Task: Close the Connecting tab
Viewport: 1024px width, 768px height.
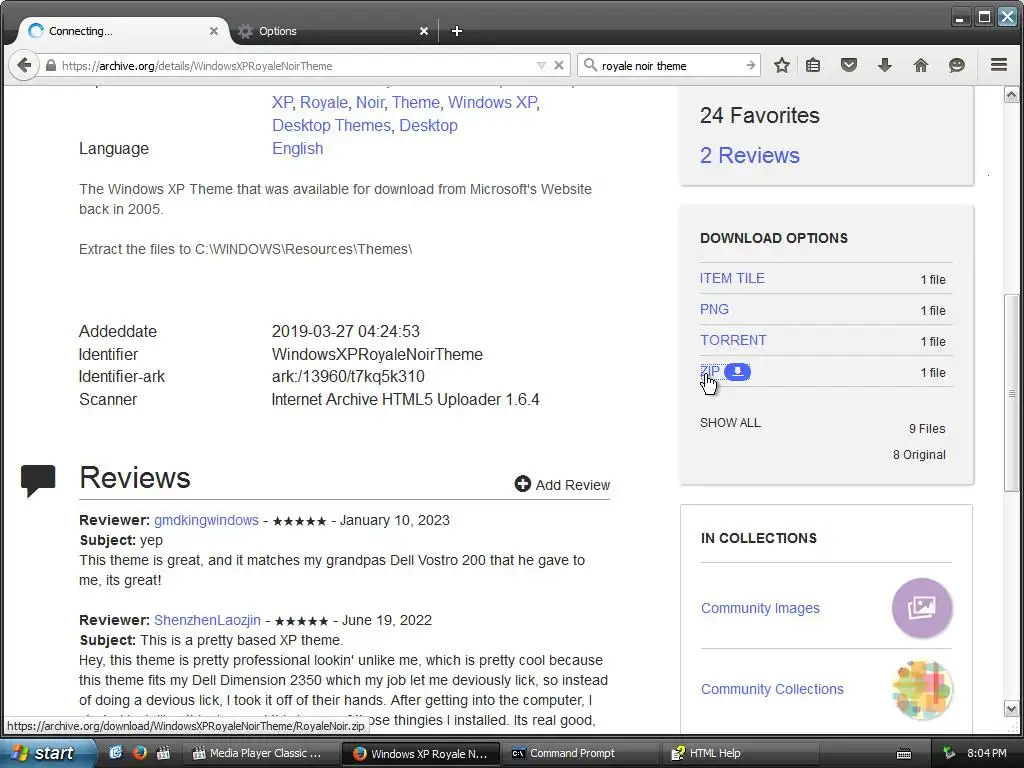Action: (x=214, y=31)
